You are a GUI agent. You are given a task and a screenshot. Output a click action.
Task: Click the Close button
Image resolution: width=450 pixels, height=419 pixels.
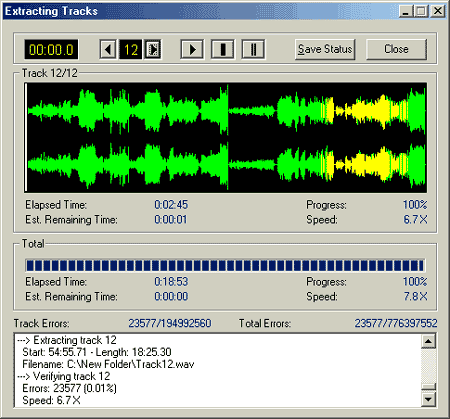[x=396, y=49]
